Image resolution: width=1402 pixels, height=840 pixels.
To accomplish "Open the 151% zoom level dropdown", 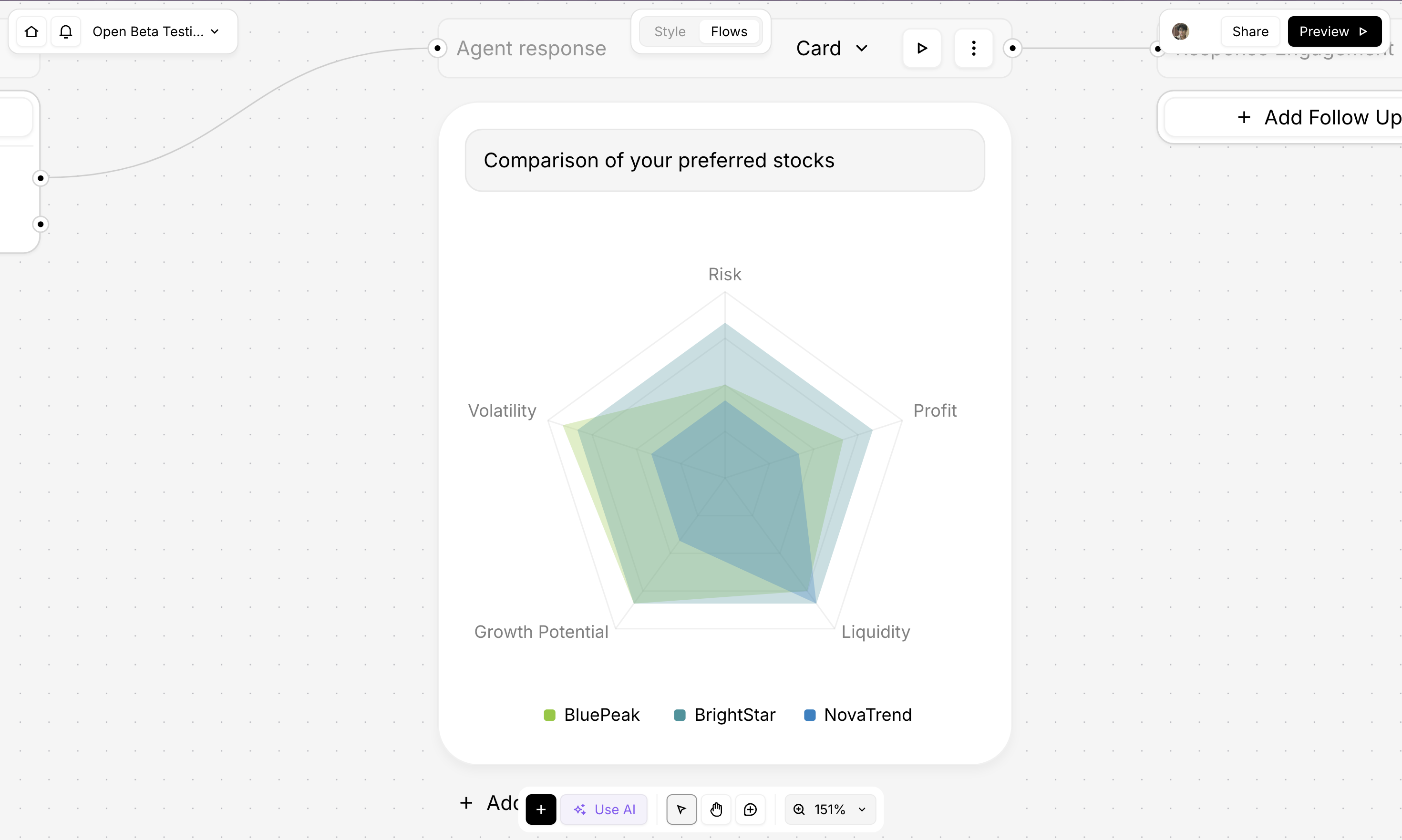I will point(830,809).
